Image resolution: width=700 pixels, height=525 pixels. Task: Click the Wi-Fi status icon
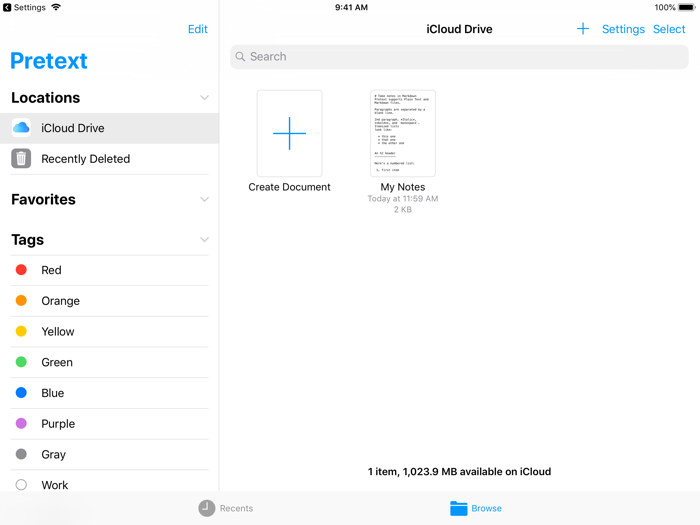[x=56, y=7]
